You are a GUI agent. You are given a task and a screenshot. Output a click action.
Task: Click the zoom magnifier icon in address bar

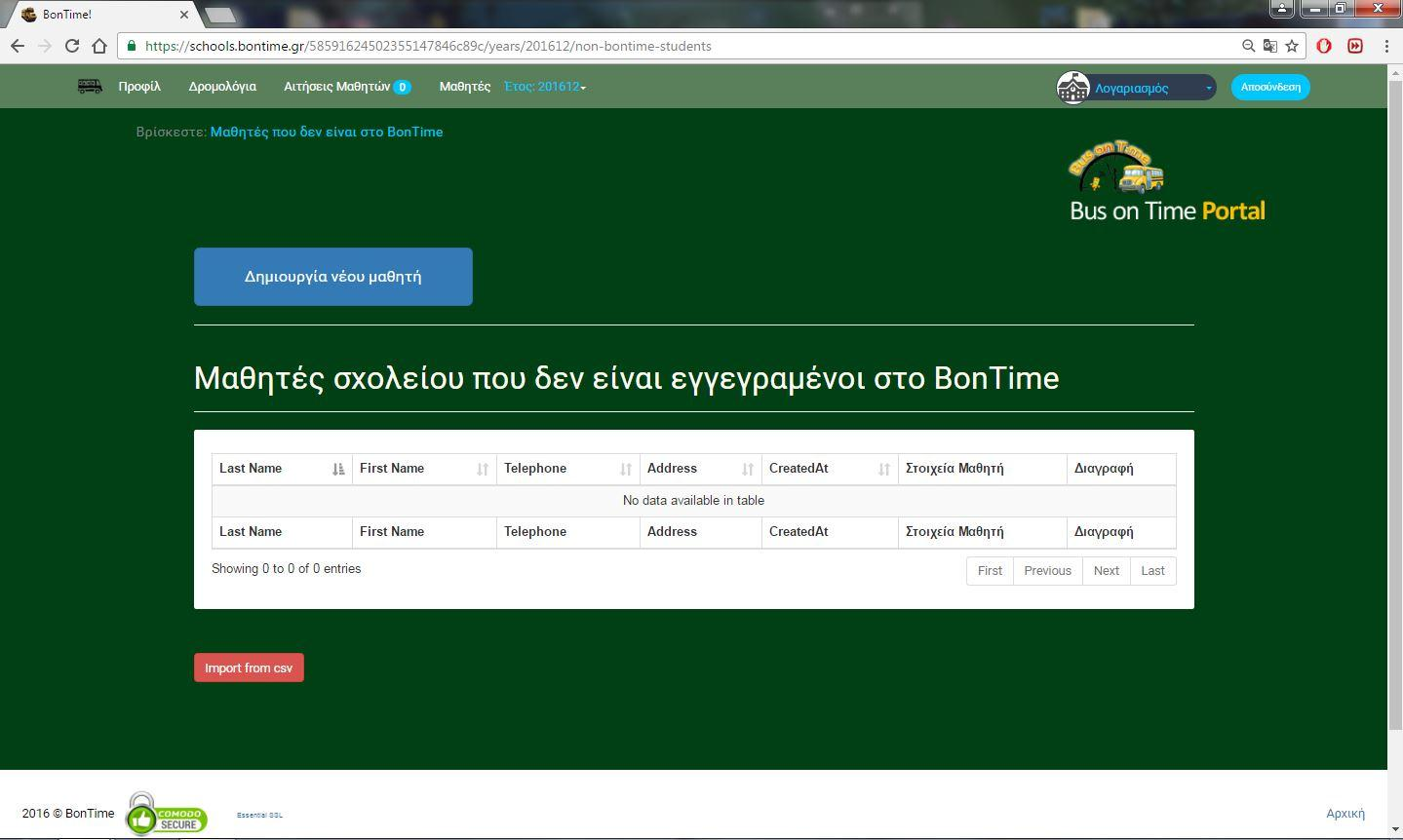pos(1248,46)
